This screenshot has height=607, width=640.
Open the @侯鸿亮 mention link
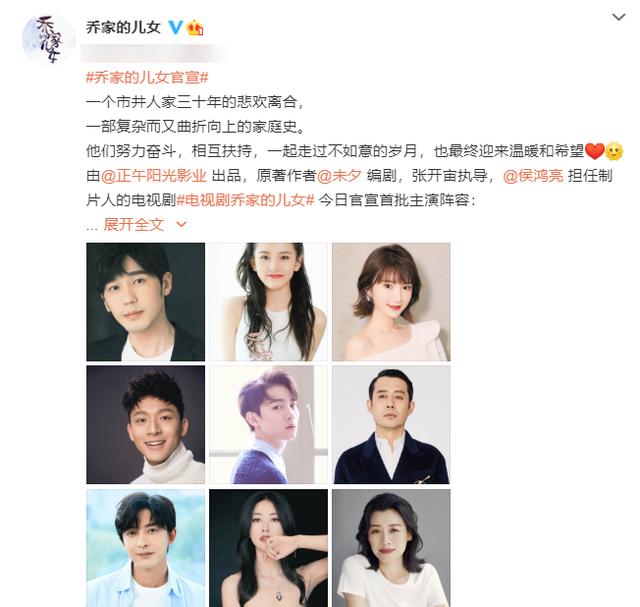pos(533,176)
